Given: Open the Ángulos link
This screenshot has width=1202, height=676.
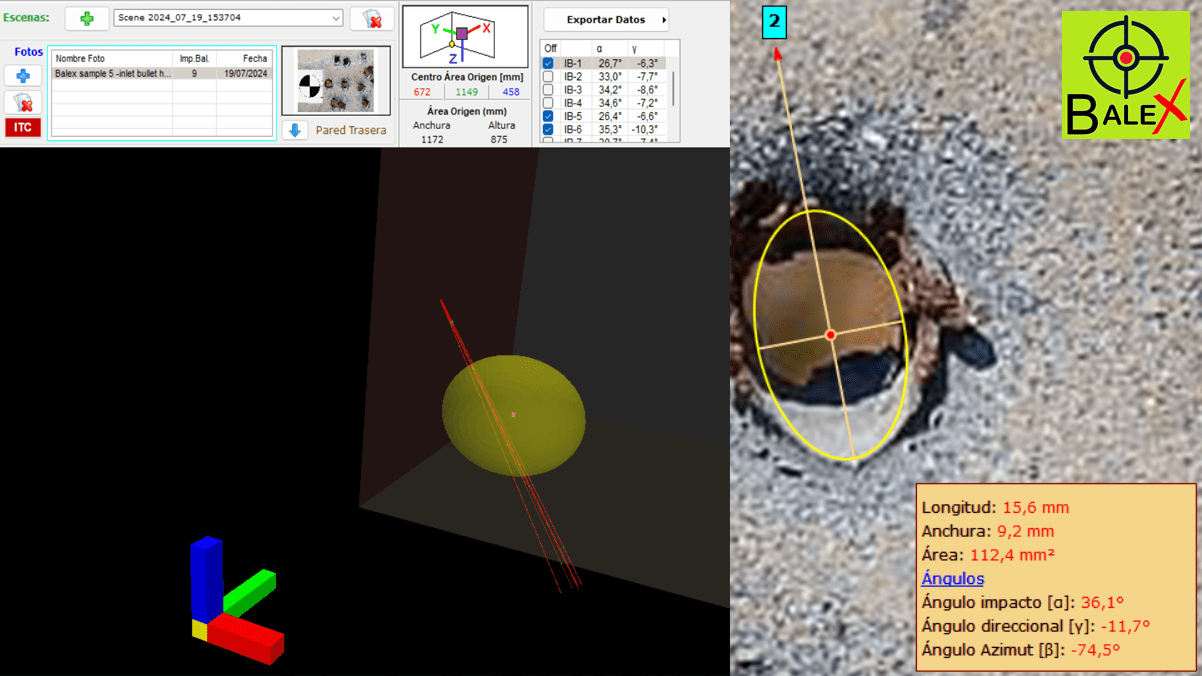Looking at the screenshot, I should [953, 579].
